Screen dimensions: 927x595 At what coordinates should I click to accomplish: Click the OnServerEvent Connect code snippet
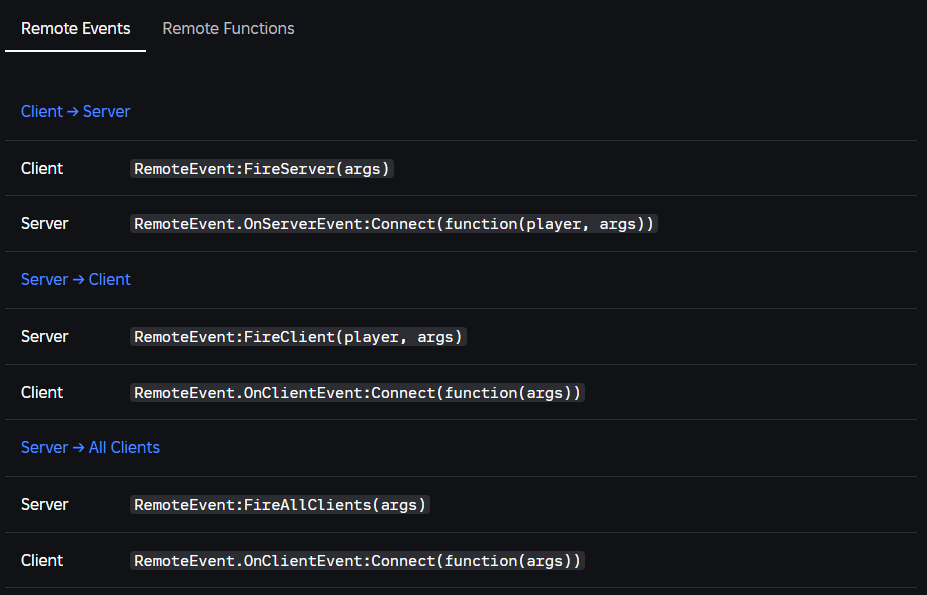coord(393,223)
